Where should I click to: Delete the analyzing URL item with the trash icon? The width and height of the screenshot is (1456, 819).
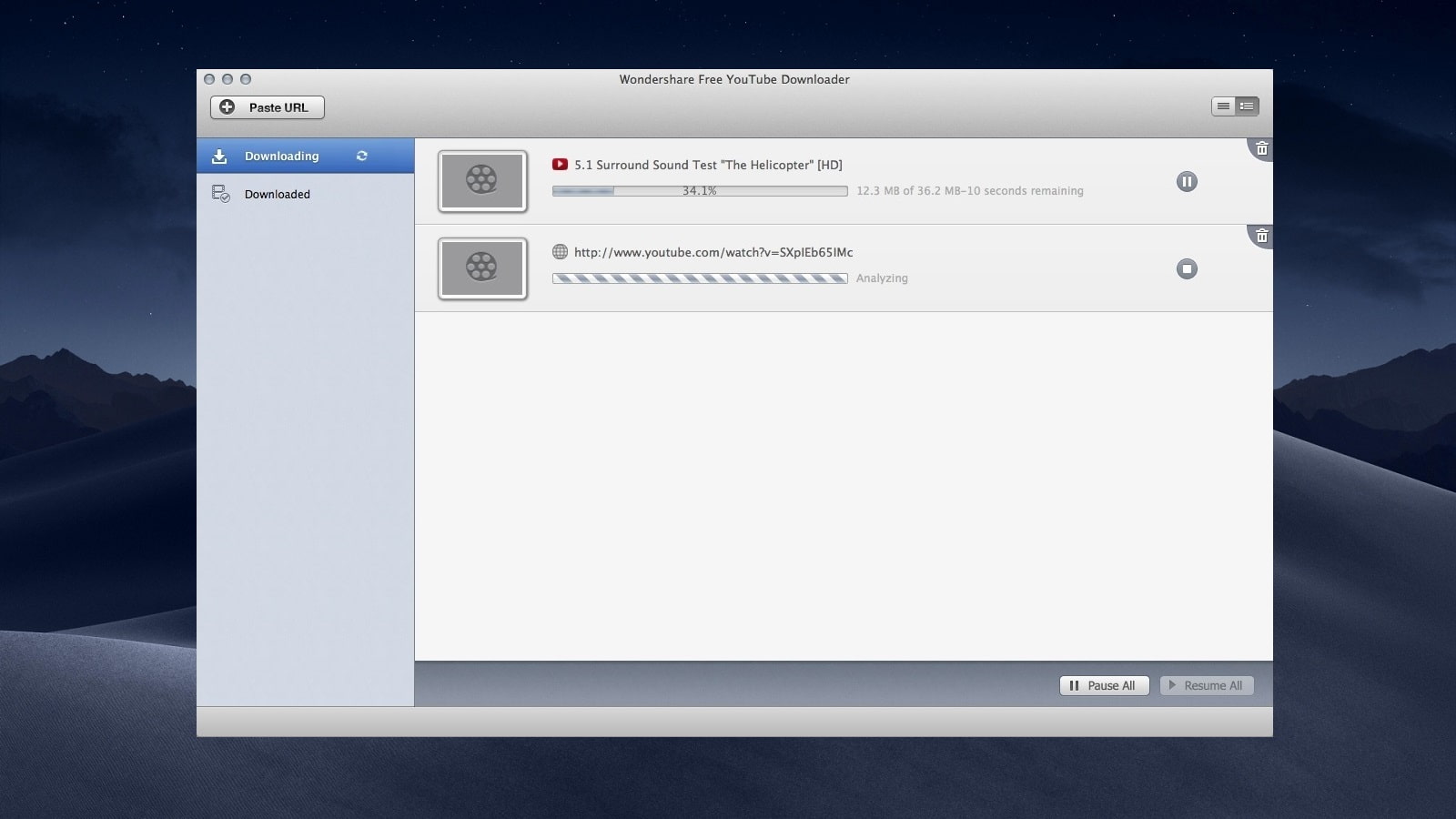[1261, 236]
